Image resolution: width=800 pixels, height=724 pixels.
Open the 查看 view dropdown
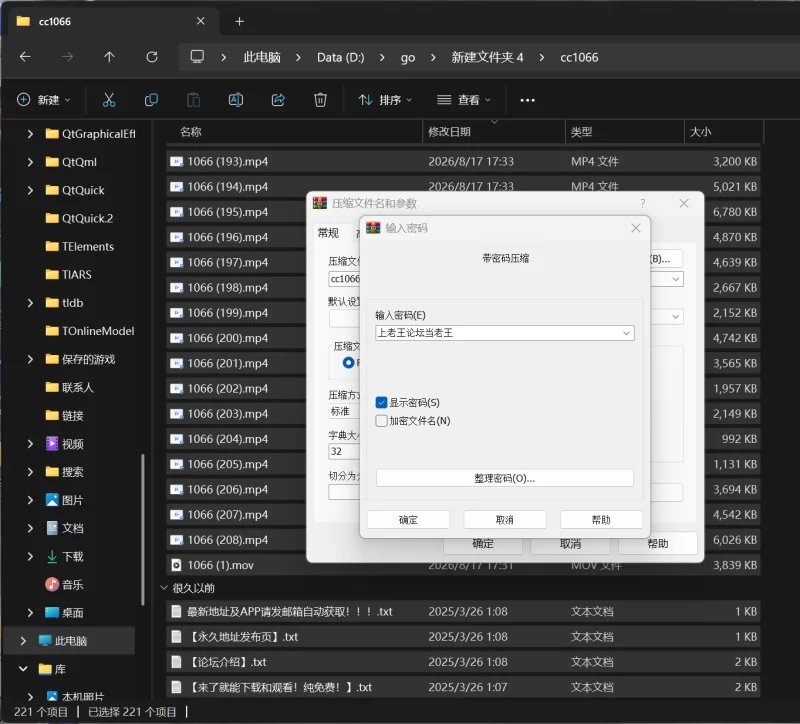coord(464,100)
